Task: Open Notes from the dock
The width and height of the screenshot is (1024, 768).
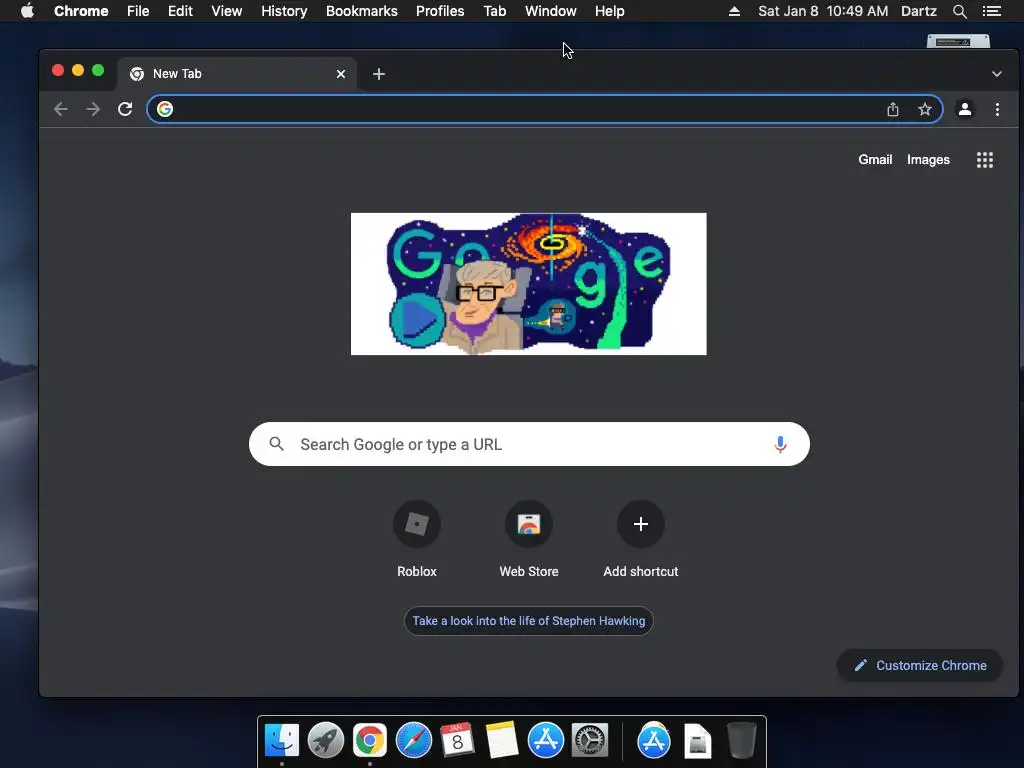Action: click(502, 741)
